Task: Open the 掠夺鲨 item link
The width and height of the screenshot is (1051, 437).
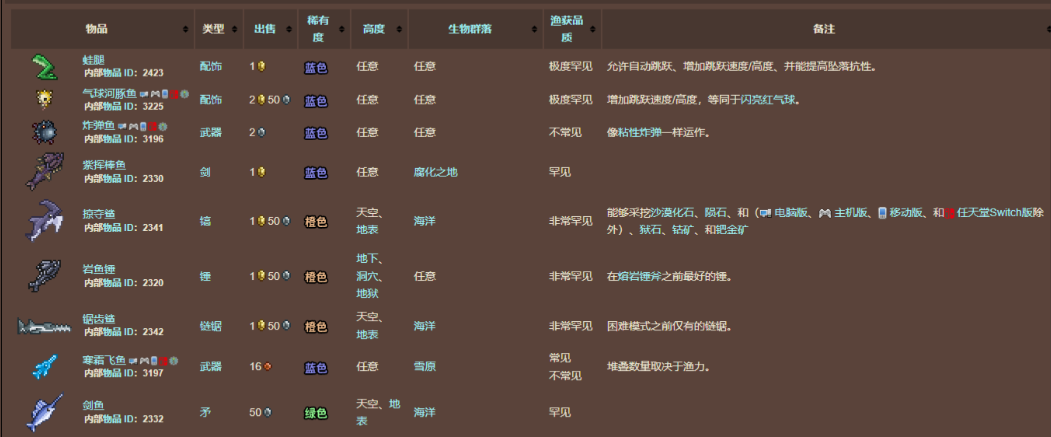Action: pyautogui.click(x=99, y=214)
